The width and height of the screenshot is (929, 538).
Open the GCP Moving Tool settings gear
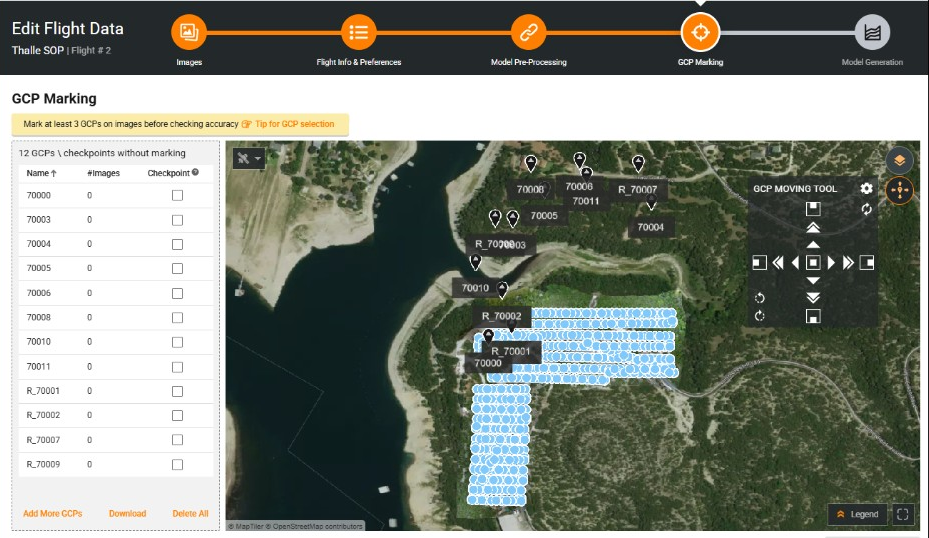(867, 189)
